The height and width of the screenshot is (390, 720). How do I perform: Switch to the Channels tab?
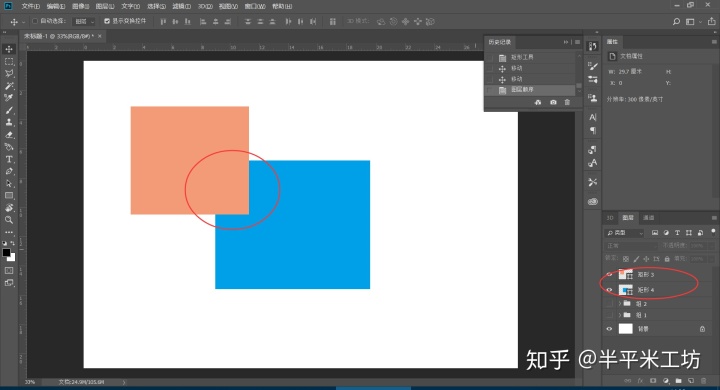pos(648,218)
